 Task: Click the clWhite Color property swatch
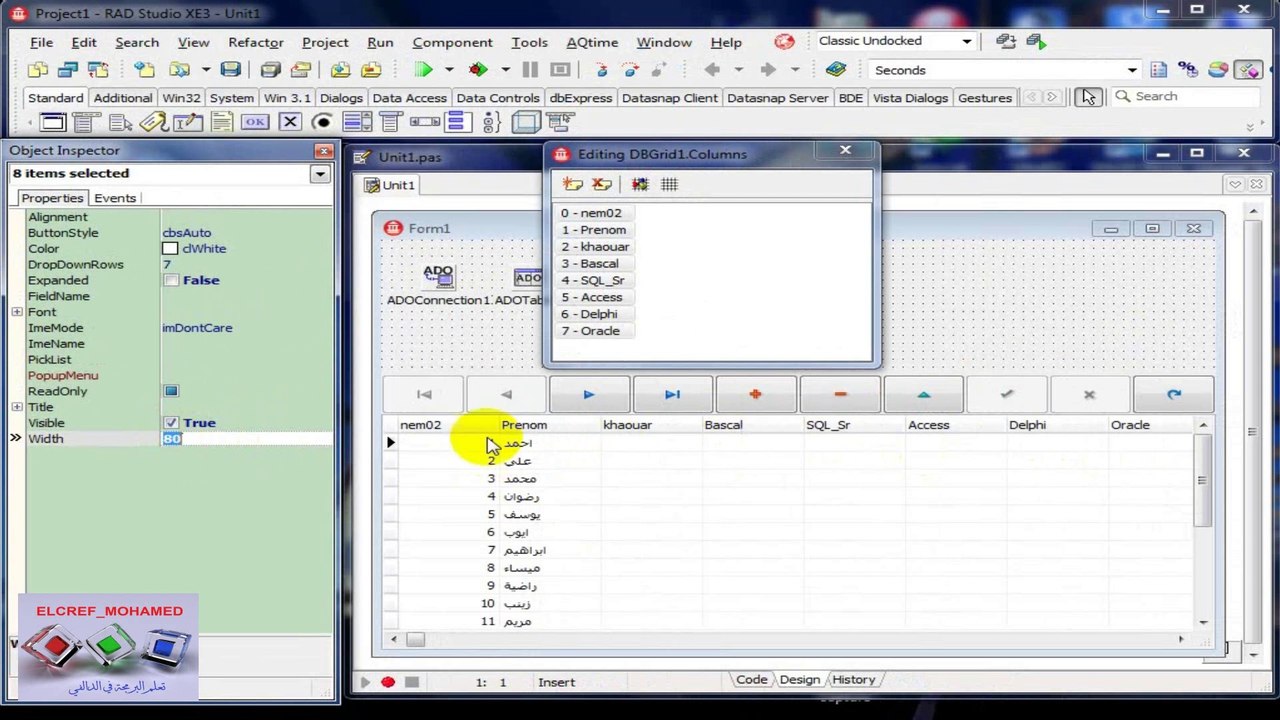[170, 249]
